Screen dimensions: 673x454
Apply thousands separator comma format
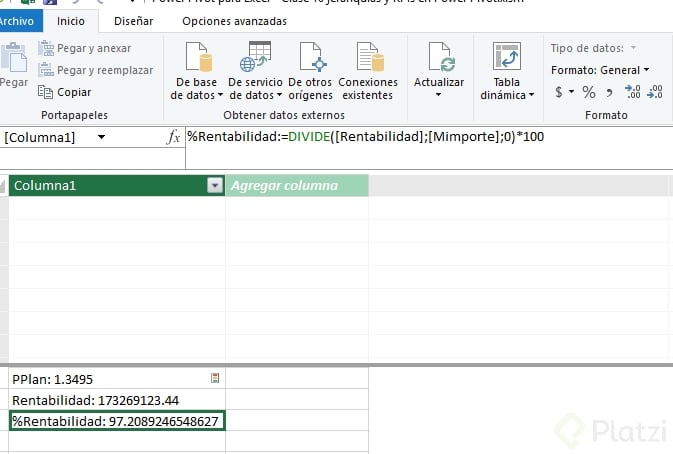click(609, 92)
